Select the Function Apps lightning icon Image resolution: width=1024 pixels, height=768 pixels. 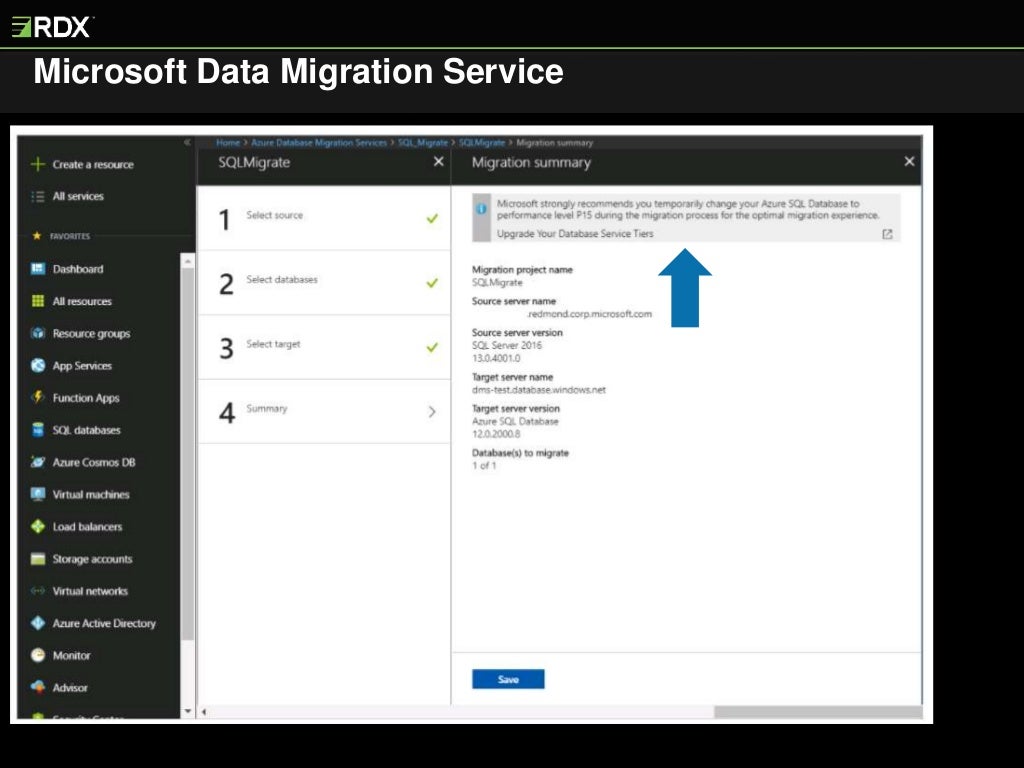[38, 397]
